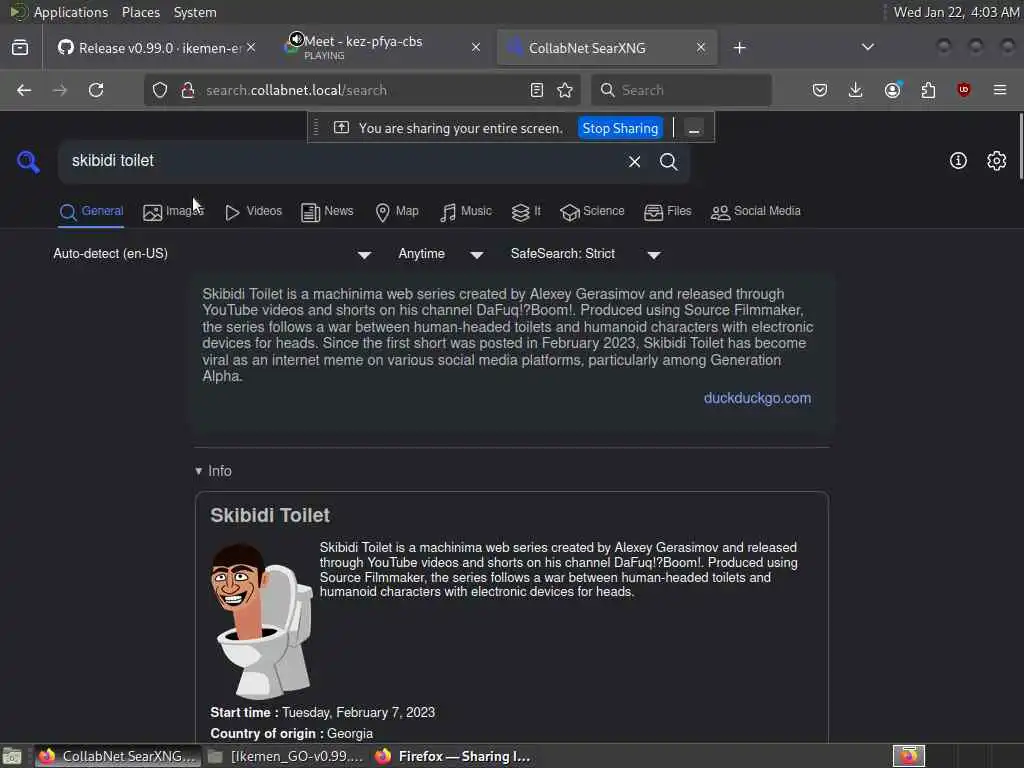1024x768 pixels.
Task: Click the clock Wed Jan 22 4:03 AM
Action: [956, 12]
